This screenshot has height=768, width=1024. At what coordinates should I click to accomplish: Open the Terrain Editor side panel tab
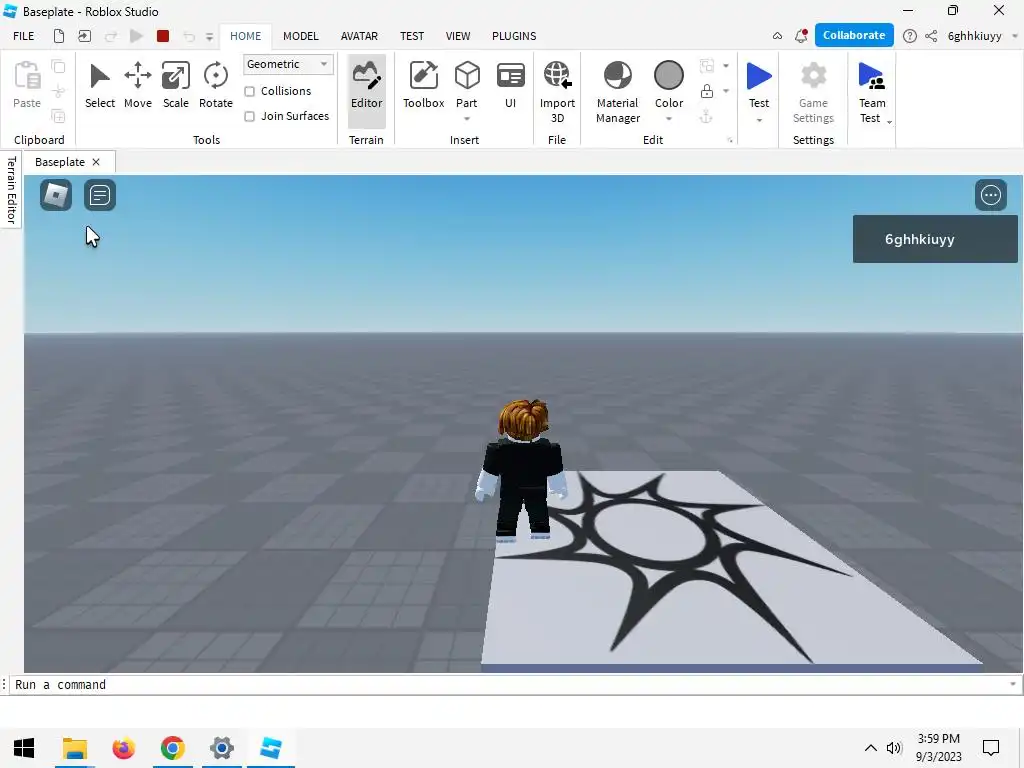[11, 190]
